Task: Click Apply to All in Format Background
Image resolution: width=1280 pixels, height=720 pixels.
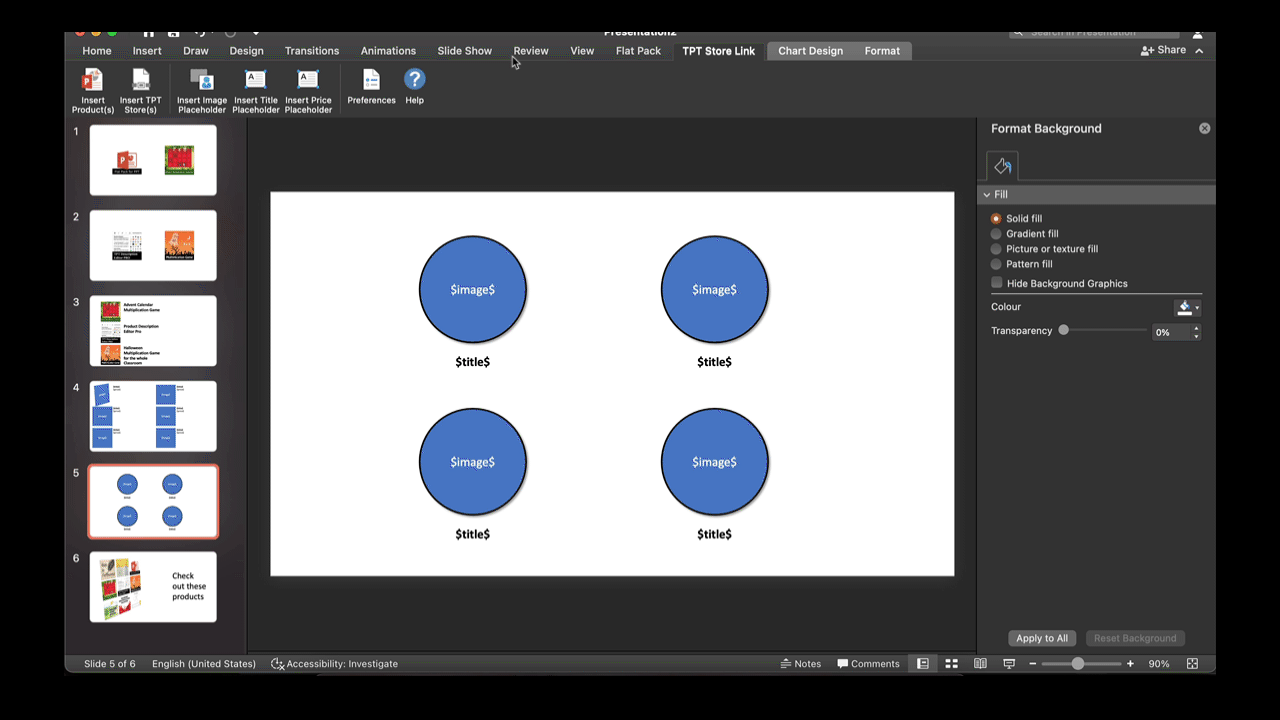Action: point(1042,638)
